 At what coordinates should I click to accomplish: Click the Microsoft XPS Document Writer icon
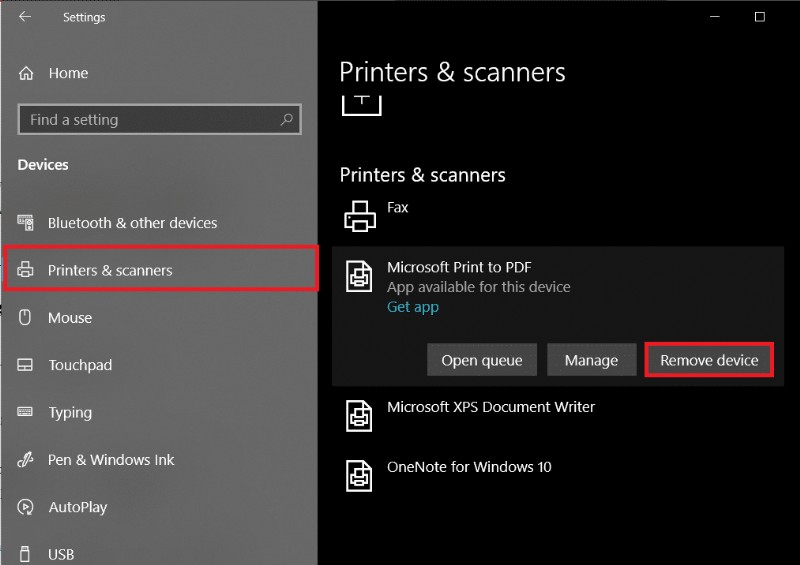click(359, 415)
